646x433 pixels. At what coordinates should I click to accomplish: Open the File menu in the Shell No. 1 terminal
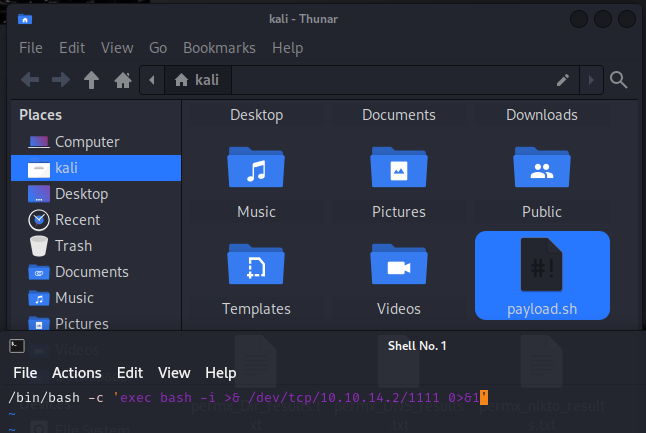click(25, 373)
